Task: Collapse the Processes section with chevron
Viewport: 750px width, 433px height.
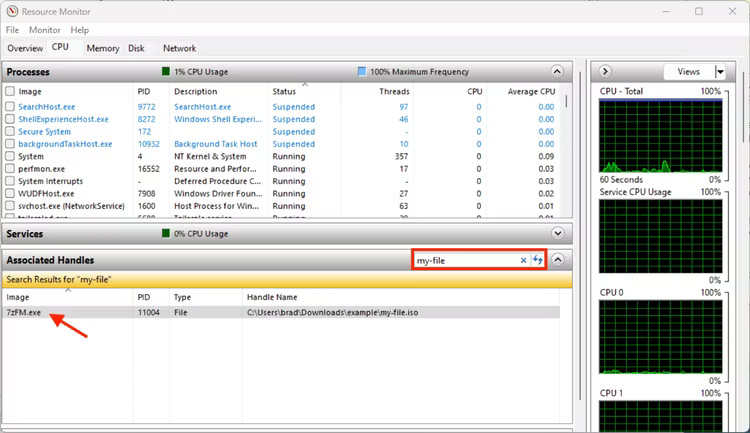Action: click(x=557, y=72)
